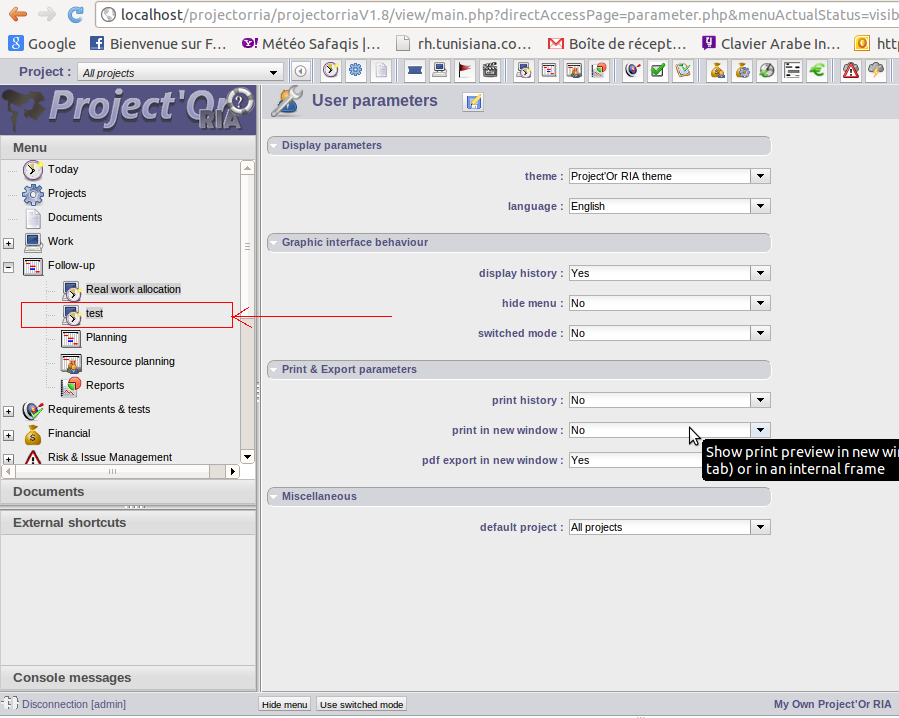Click the red warning triangle toolbar icon
Screen dimensions: 899x718
pyautogui.click(x=850, y=71)
